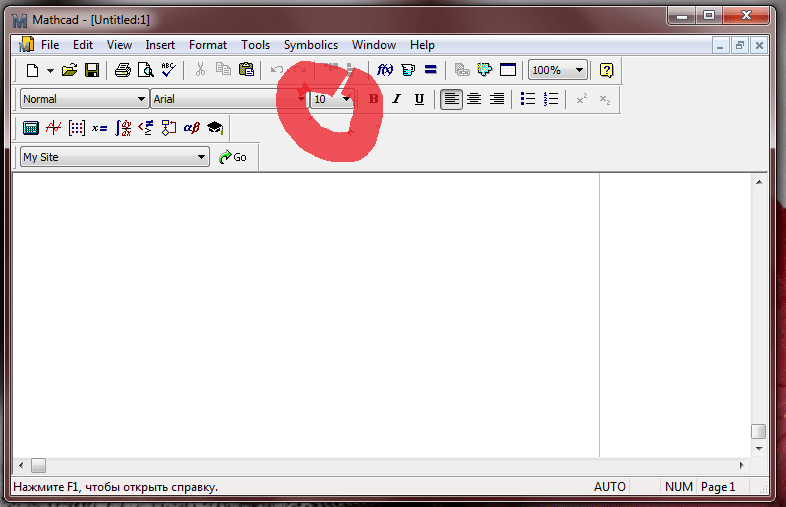This screenshot has height=507, width=786.
Task: Open the Greek symbols αβ toolbar icon
Action: [191, 128]
